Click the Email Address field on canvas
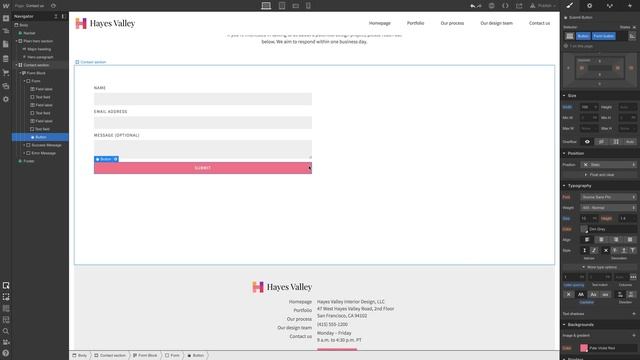The width and height of the screenshot is (640, 360). tap(203, 122)
